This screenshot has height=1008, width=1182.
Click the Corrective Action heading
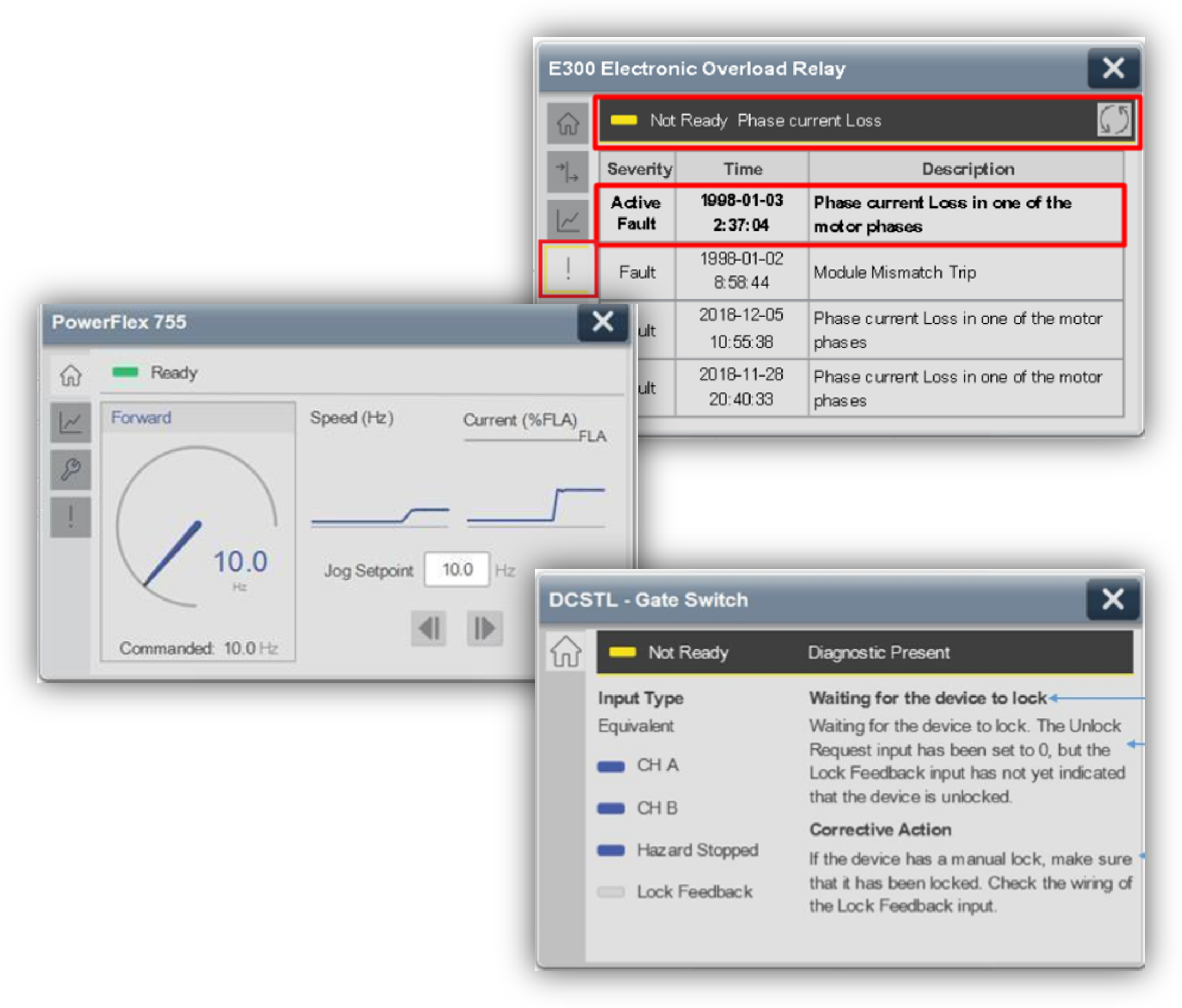click(x=880, y=830)
